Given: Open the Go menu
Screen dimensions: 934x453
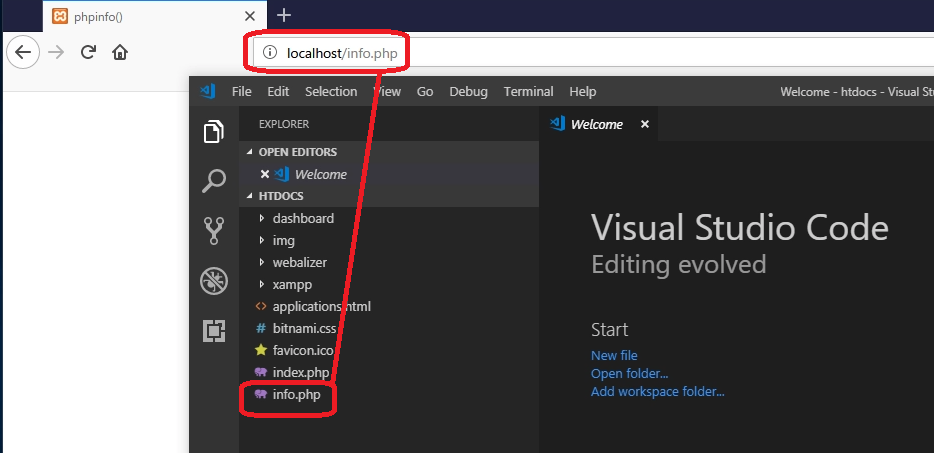Looking at the screenshot, I should tap(425, 92).
